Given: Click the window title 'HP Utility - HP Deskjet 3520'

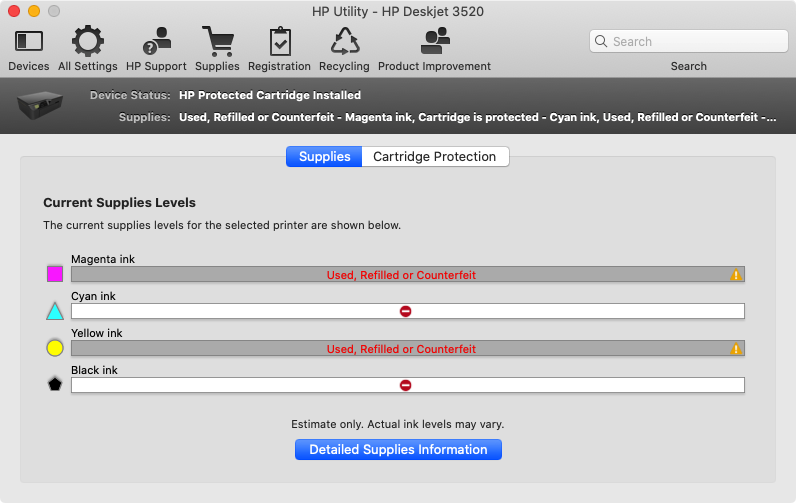Looking at the screenshot, I should point(397,11).
